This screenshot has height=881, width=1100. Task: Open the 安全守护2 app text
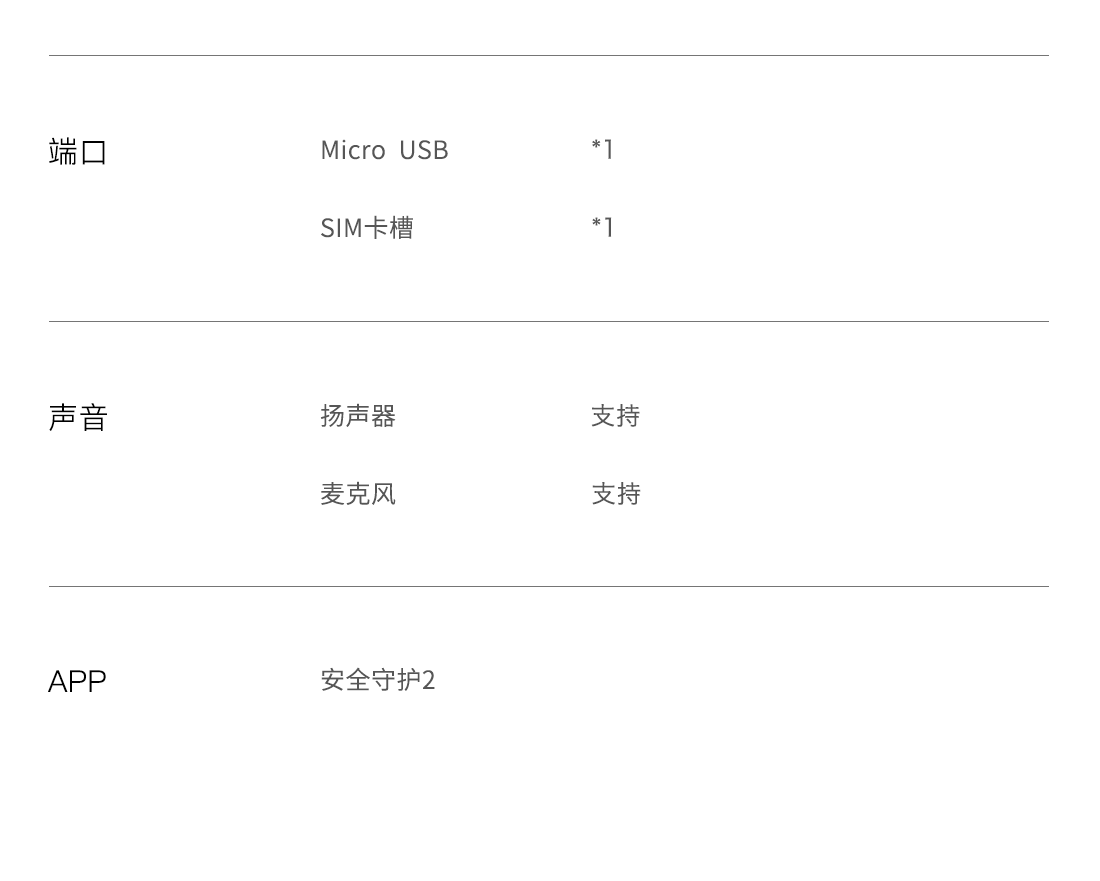[378, 680]
